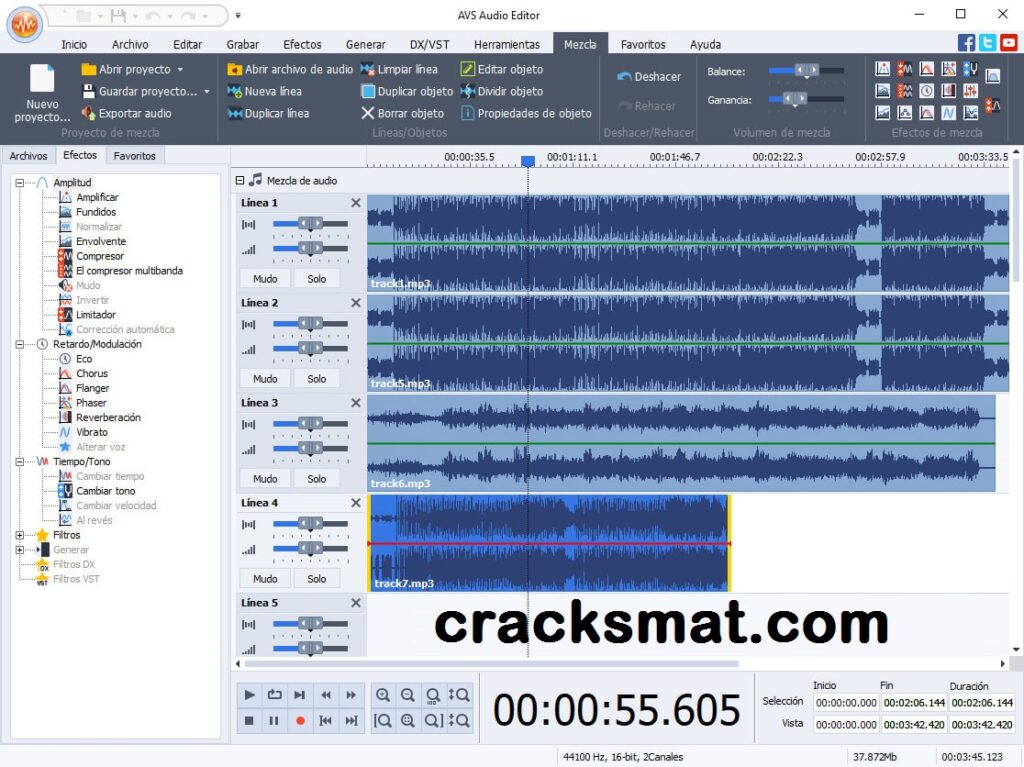Image resolution: width=1024 pixels, height=767 pixels.
Task: Select the Cambiar tono effect
Action: click(x=106, y=491)
